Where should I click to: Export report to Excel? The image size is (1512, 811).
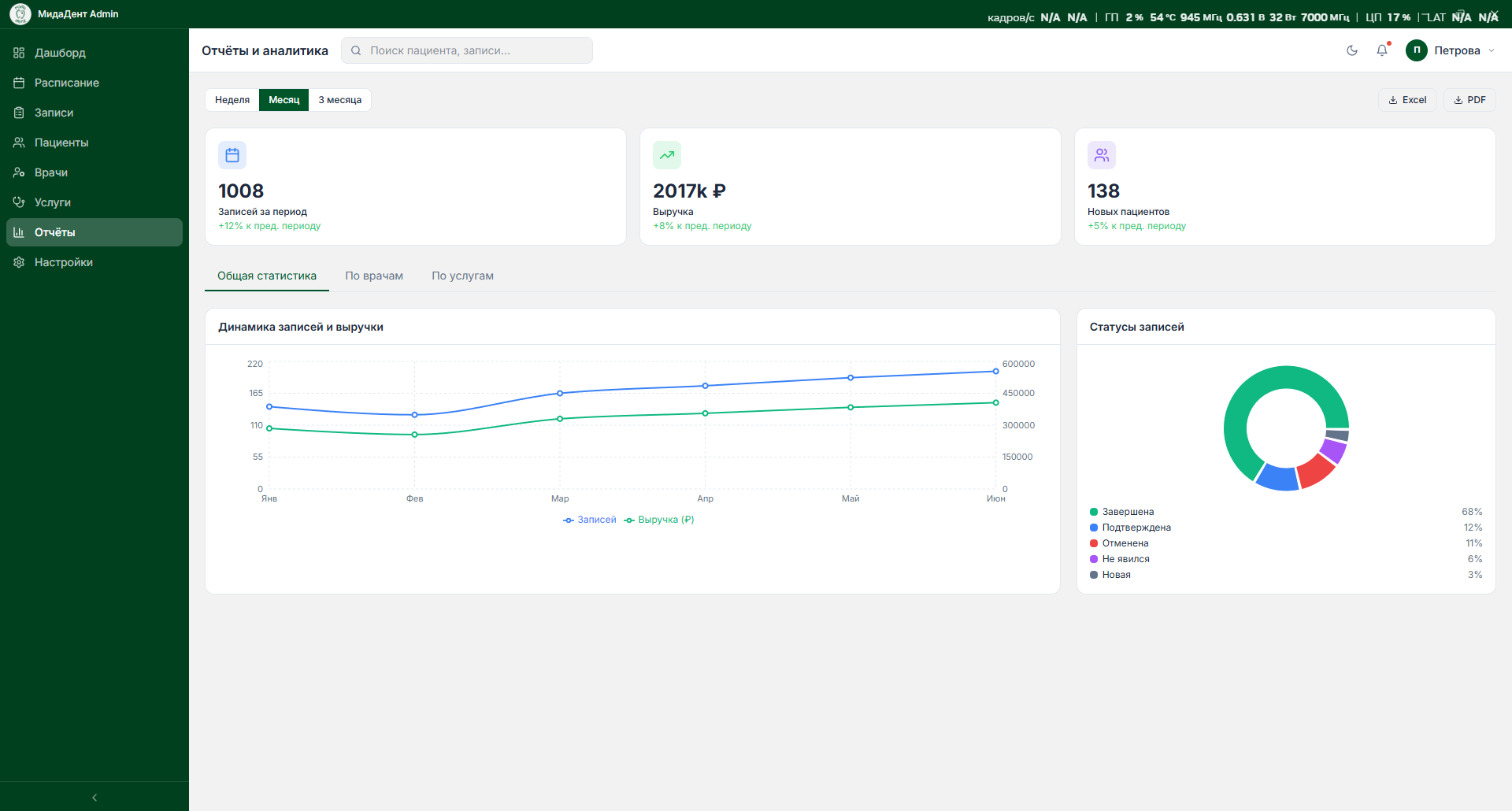click(x=1408, y=100)
